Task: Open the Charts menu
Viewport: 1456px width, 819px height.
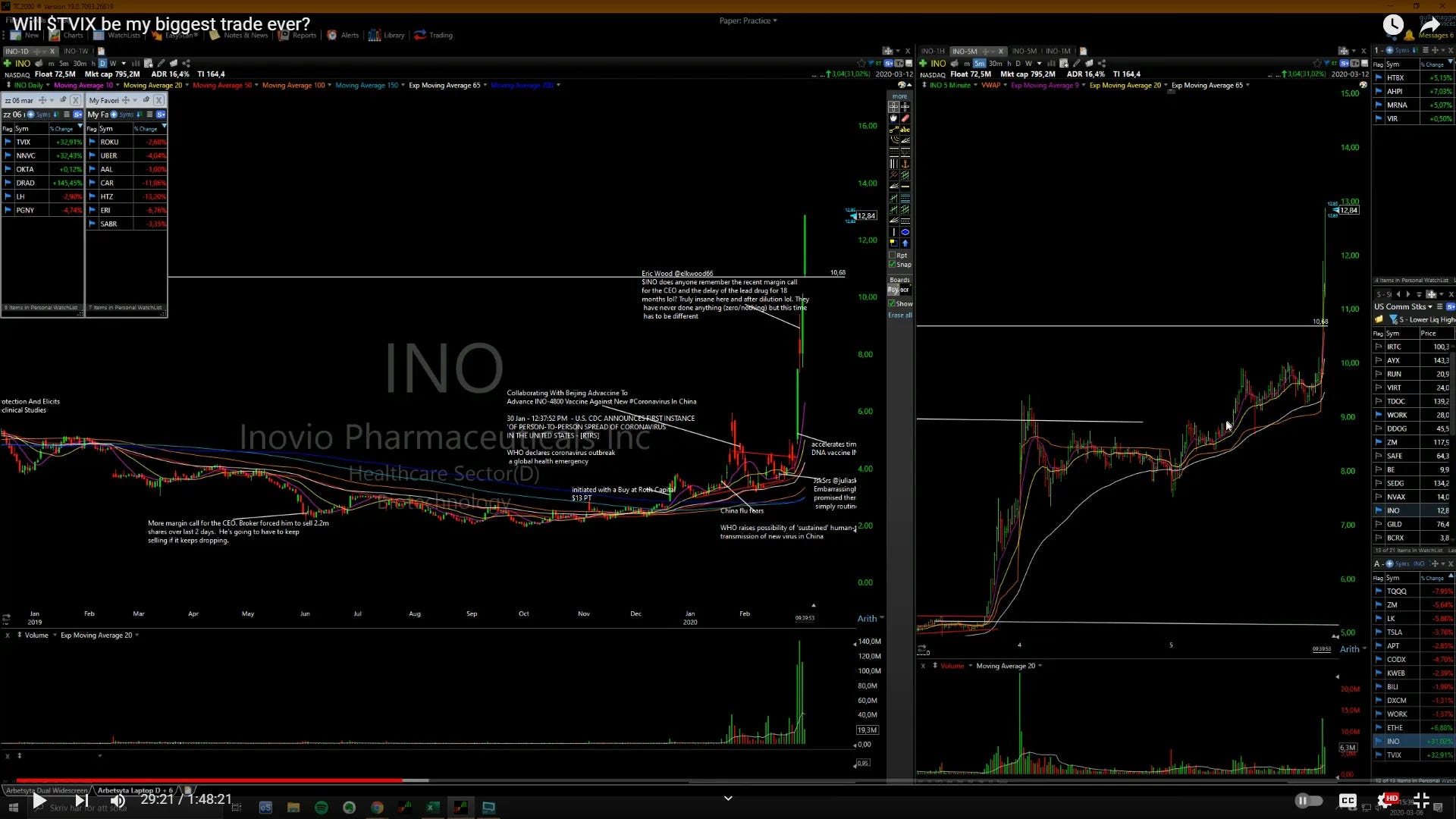Action: 67,35
